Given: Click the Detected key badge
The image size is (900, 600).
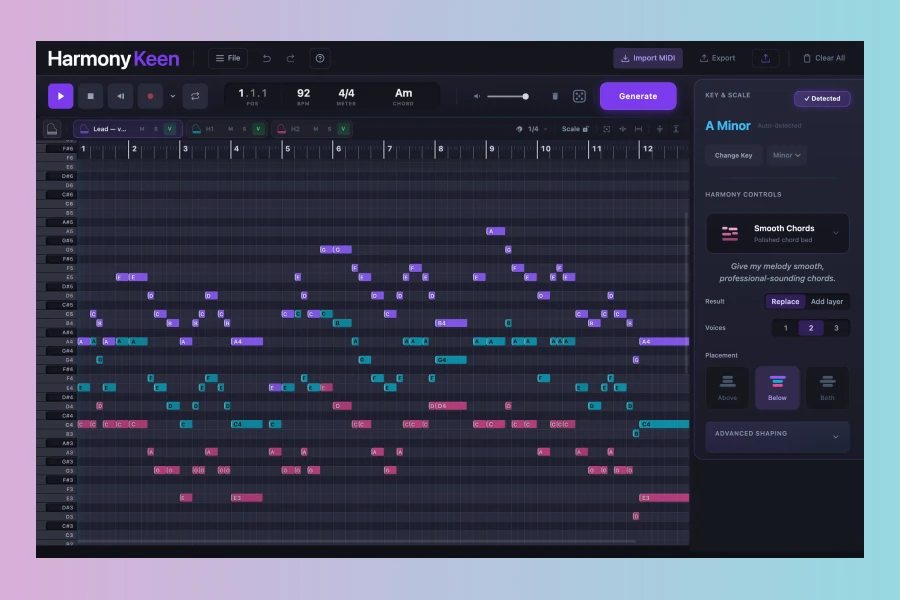Looking at the screenshot, I should pos(822,99).
